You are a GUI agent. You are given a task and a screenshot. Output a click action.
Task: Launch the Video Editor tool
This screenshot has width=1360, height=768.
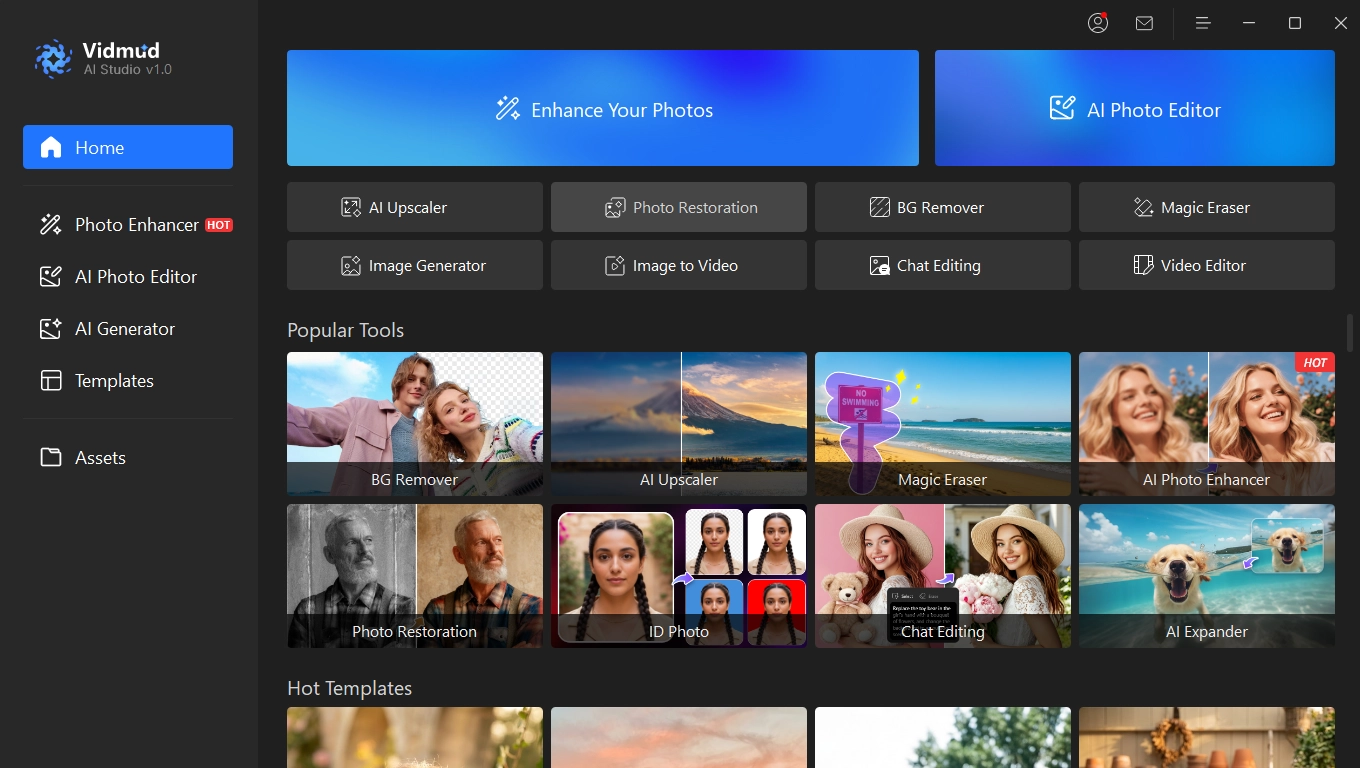click(1207, 265)
